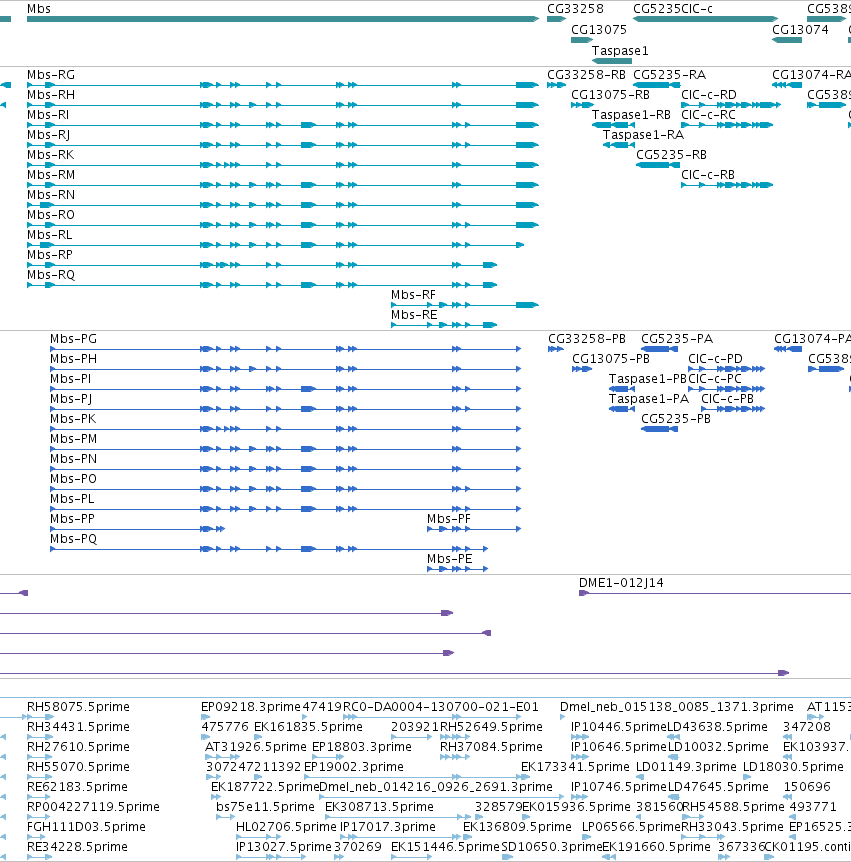Select transcript Mbs-RJ
The image size is (851, 862).
click(x=48, y=135)
